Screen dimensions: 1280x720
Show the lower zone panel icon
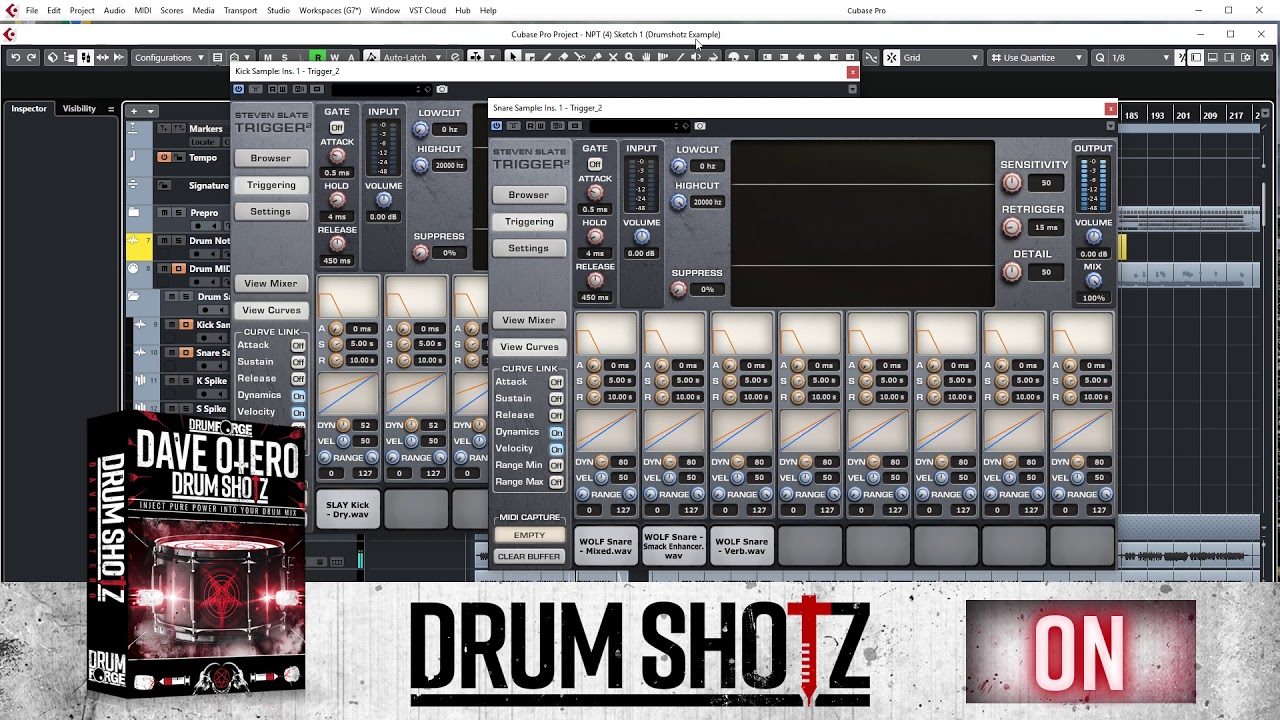click(1211, 57)
